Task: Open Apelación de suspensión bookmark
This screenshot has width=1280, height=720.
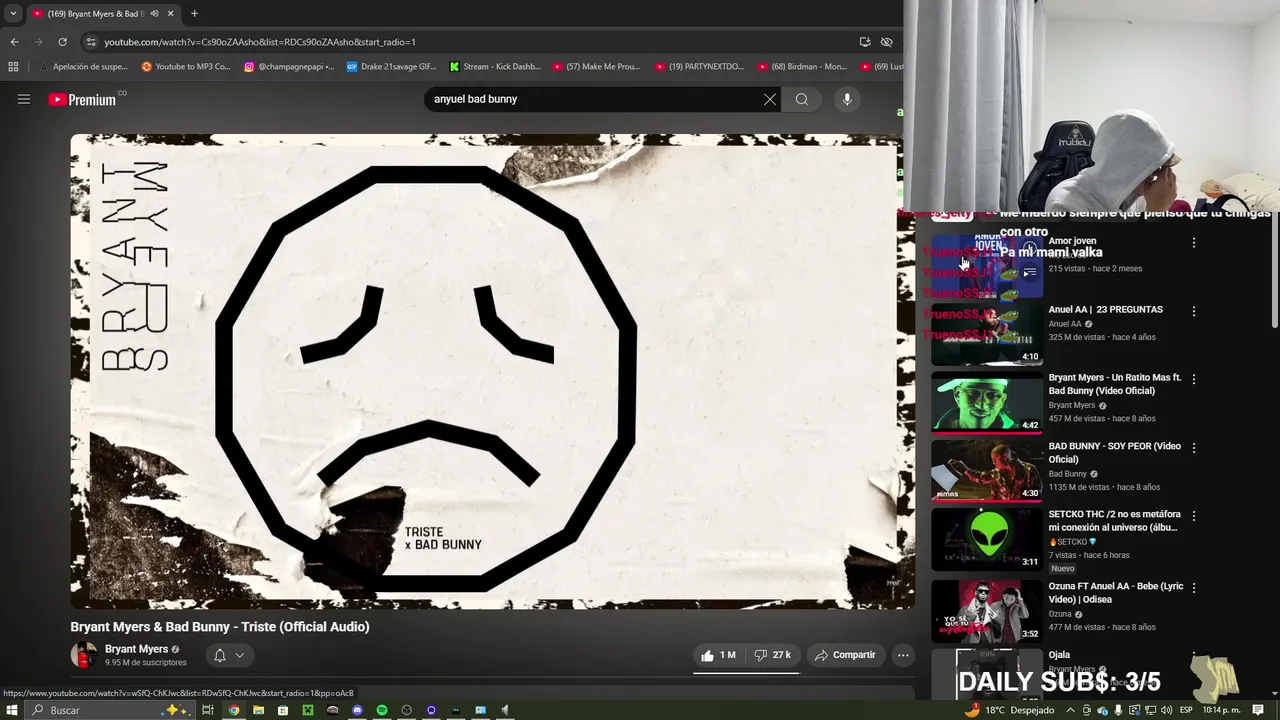Action: click(x=84, y=67)
